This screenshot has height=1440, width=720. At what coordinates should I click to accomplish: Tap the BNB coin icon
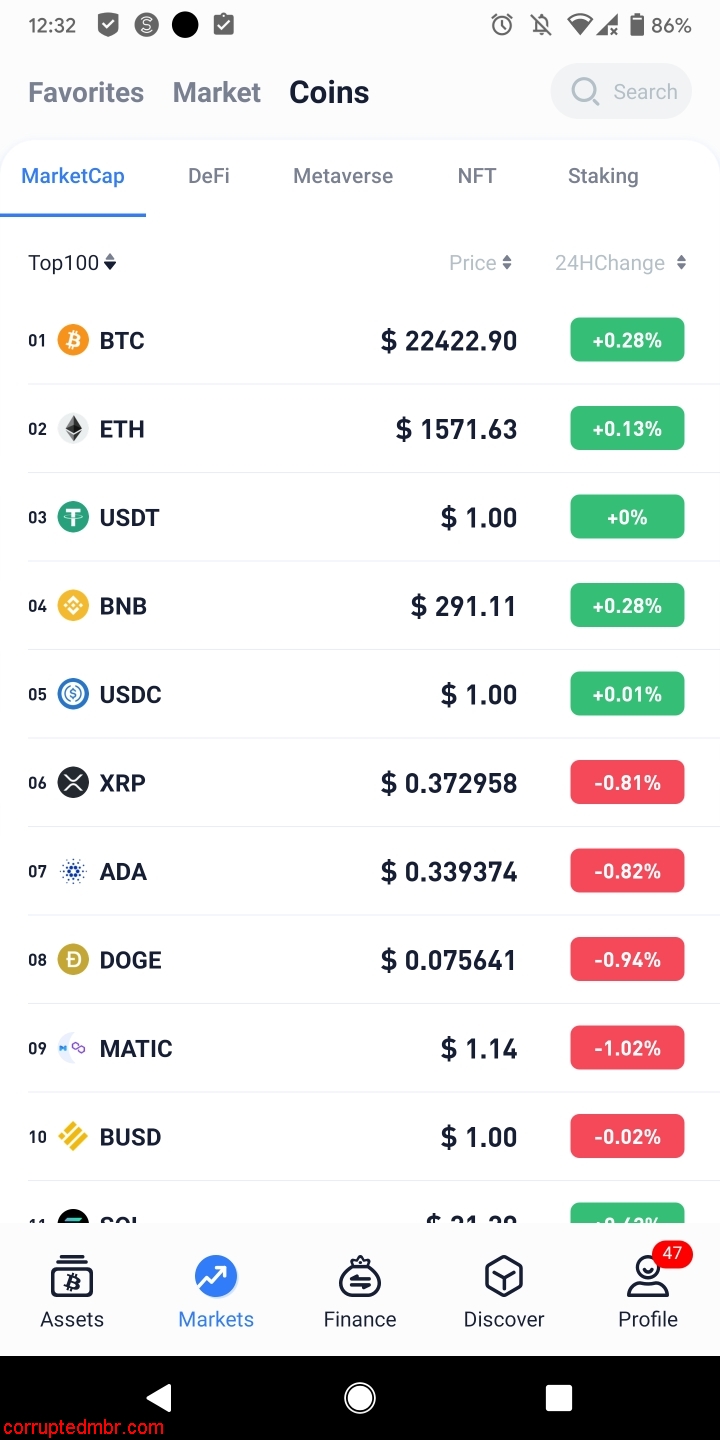click(x=73, y=606)
